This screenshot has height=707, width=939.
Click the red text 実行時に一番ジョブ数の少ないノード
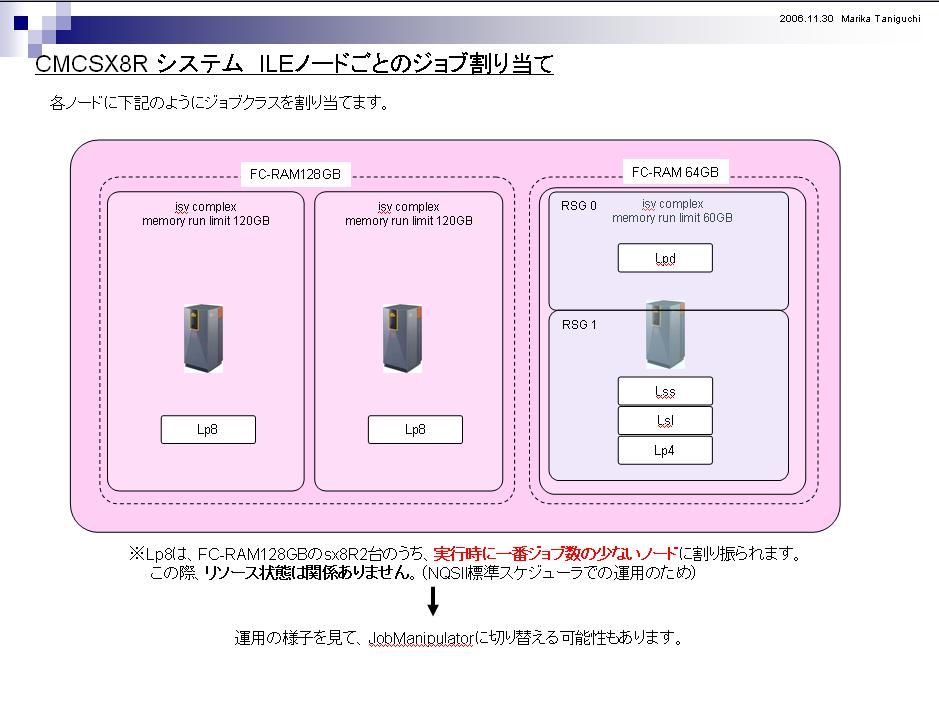555,553
